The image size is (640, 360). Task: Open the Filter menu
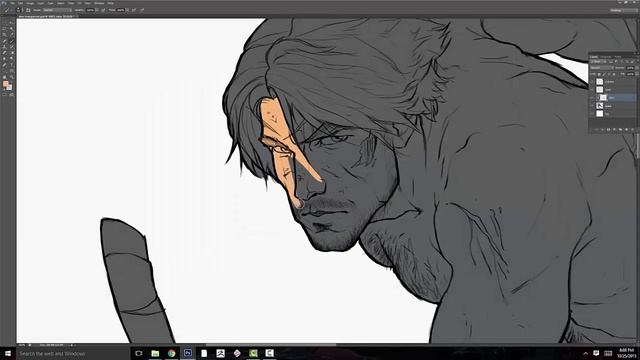[71, 3]
